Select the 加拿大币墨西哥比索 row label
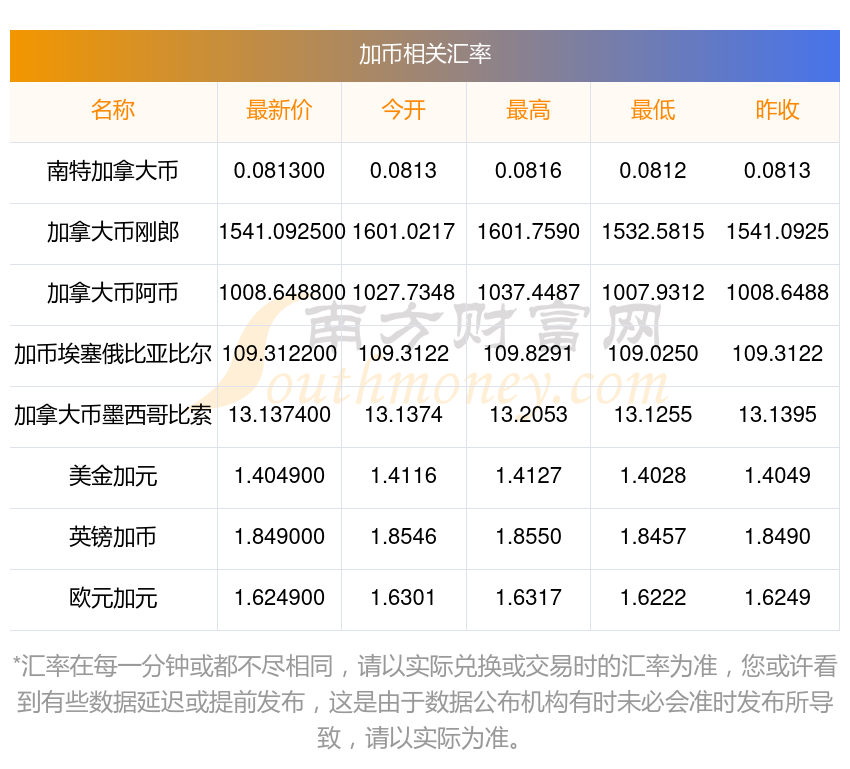The image size is (850, 769). click(113, 415)
